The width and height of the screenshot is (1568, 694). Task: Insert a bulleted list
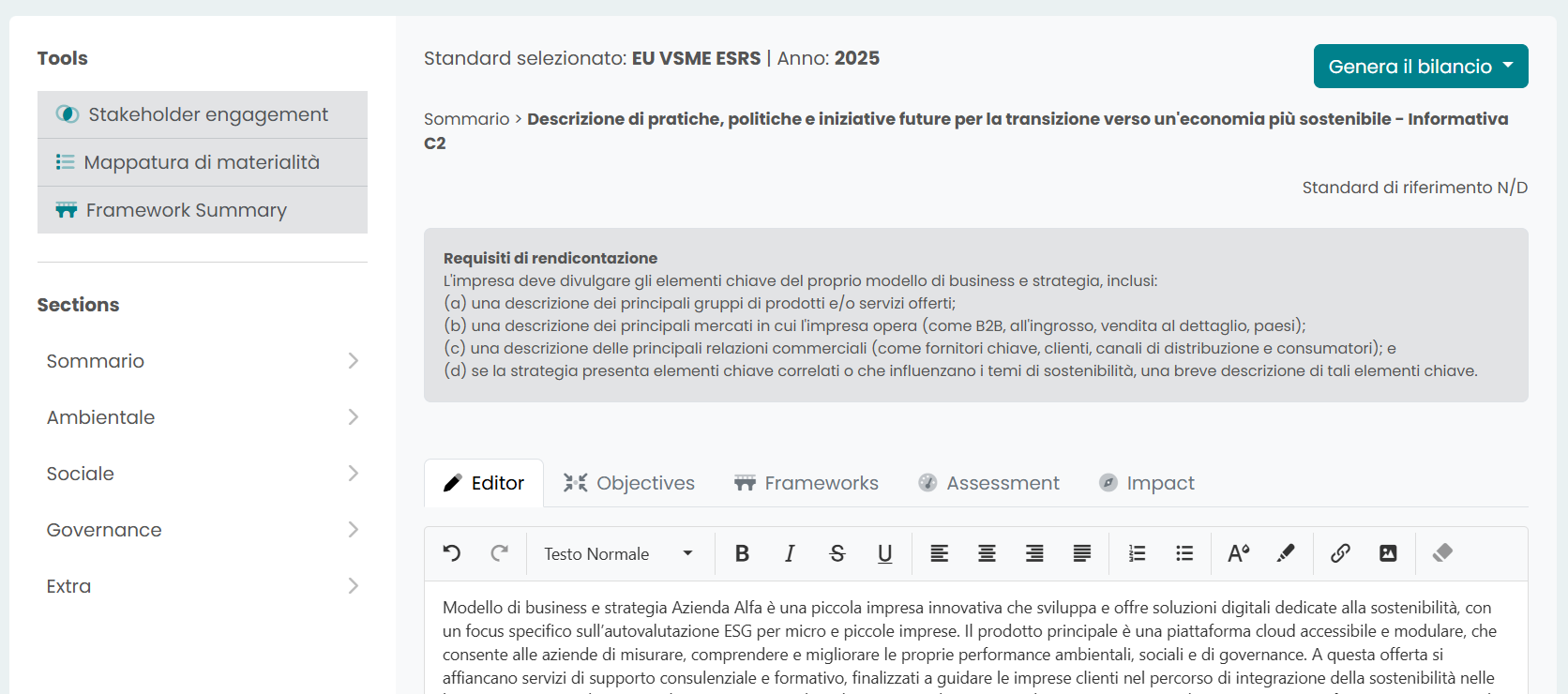coord(1184,553)
